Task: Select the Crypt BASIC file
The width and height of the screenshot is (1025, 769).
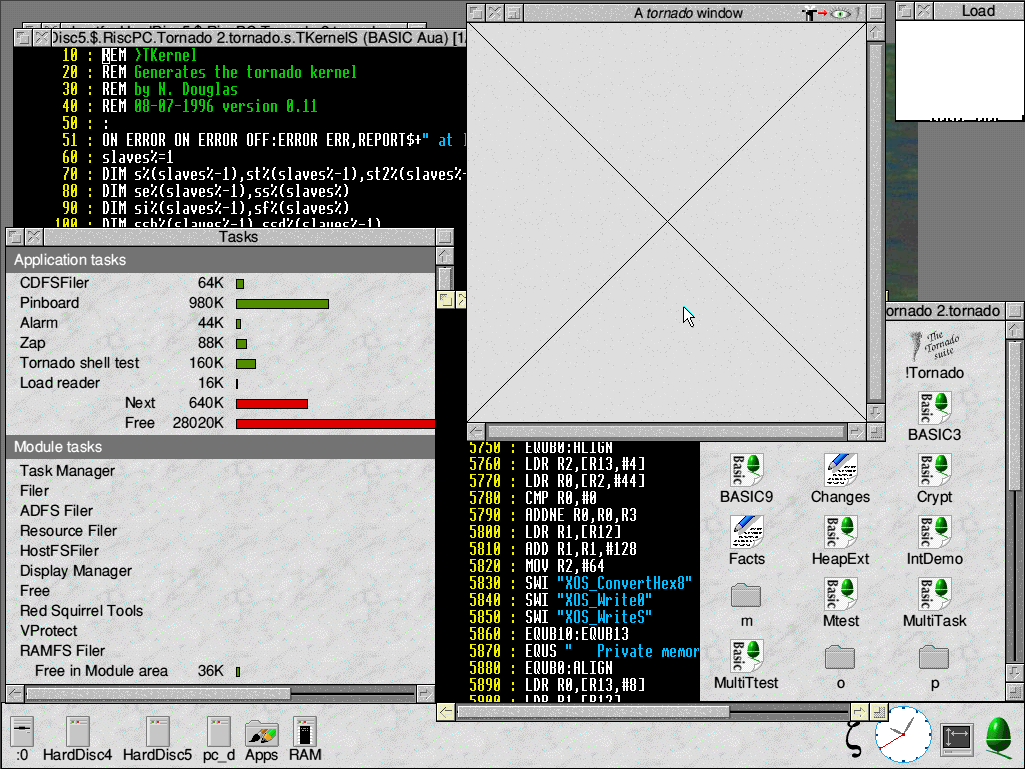Action: click(x=934, y=471)
